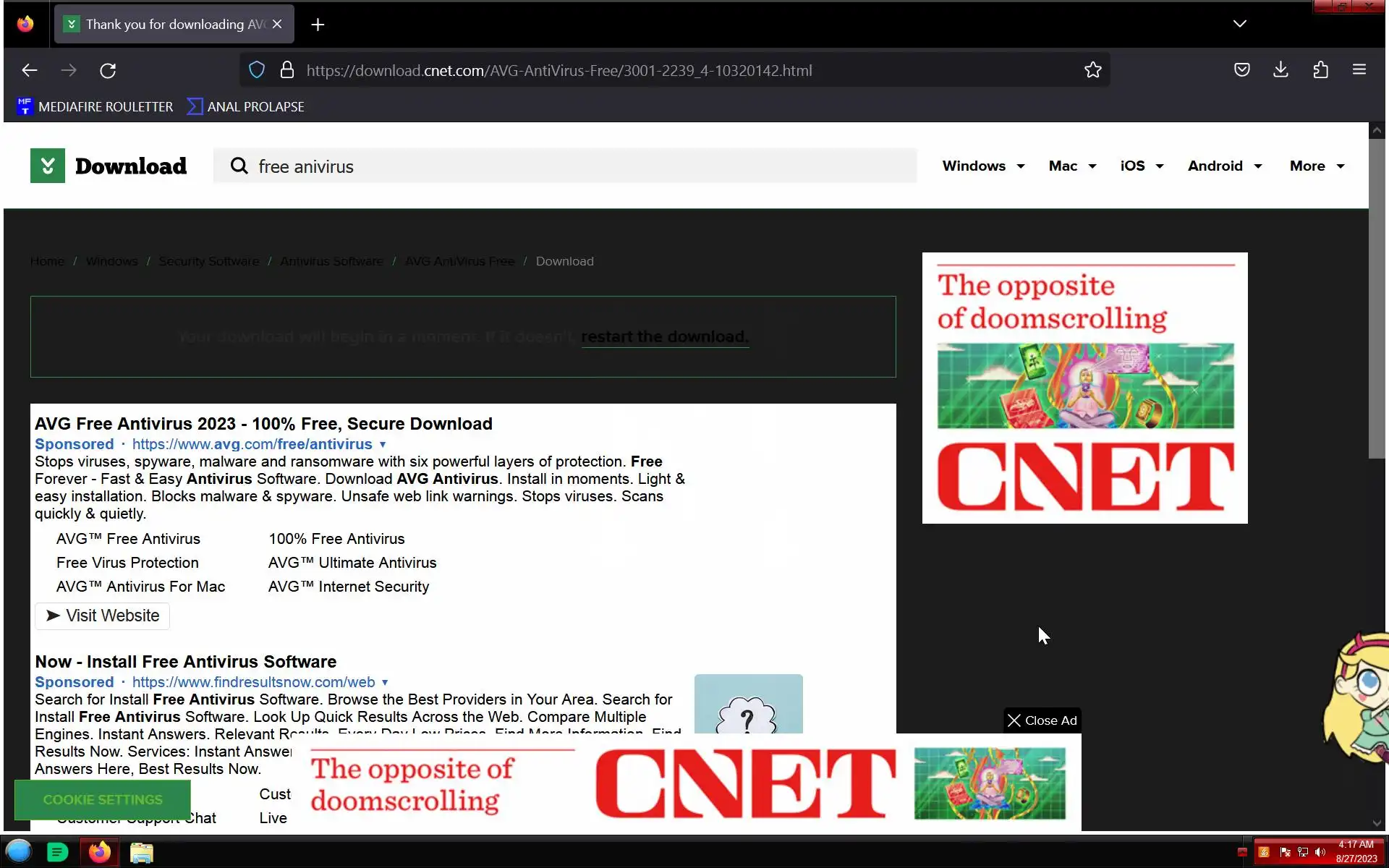Screen dimensions: 1389x868
Task: Expand the Android category dropdown
Action: point(1224,166)
